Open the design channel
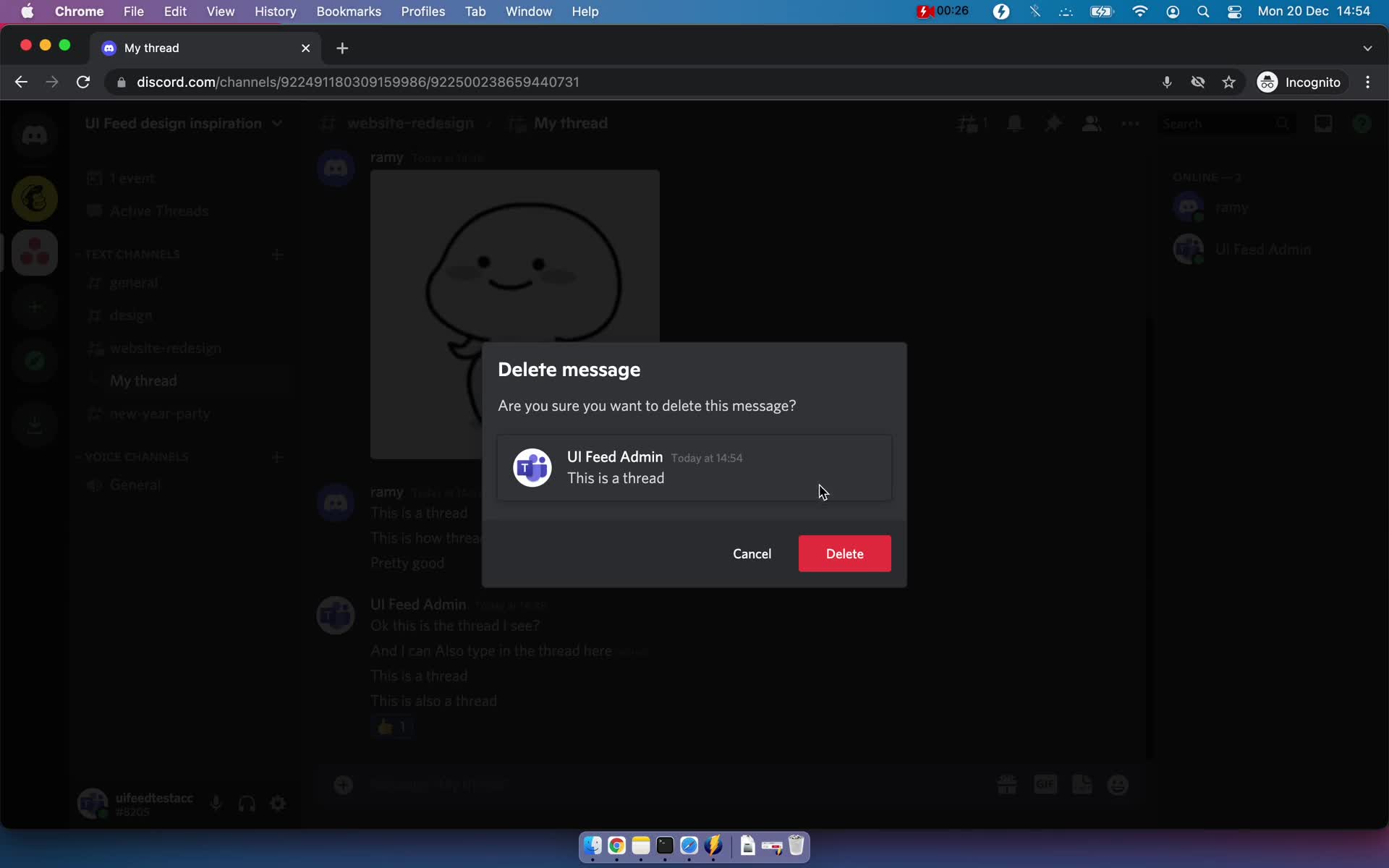Image resolution: width=1389 pixels, height=868 pixels. tap(184, 315)
